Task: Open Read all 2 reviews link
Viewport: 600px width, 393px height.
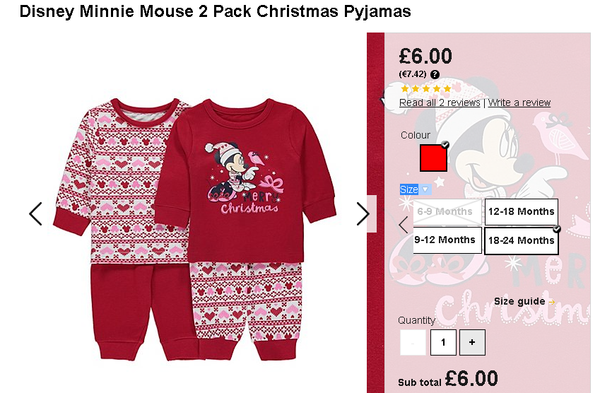Action: click(x=440, y=103)
